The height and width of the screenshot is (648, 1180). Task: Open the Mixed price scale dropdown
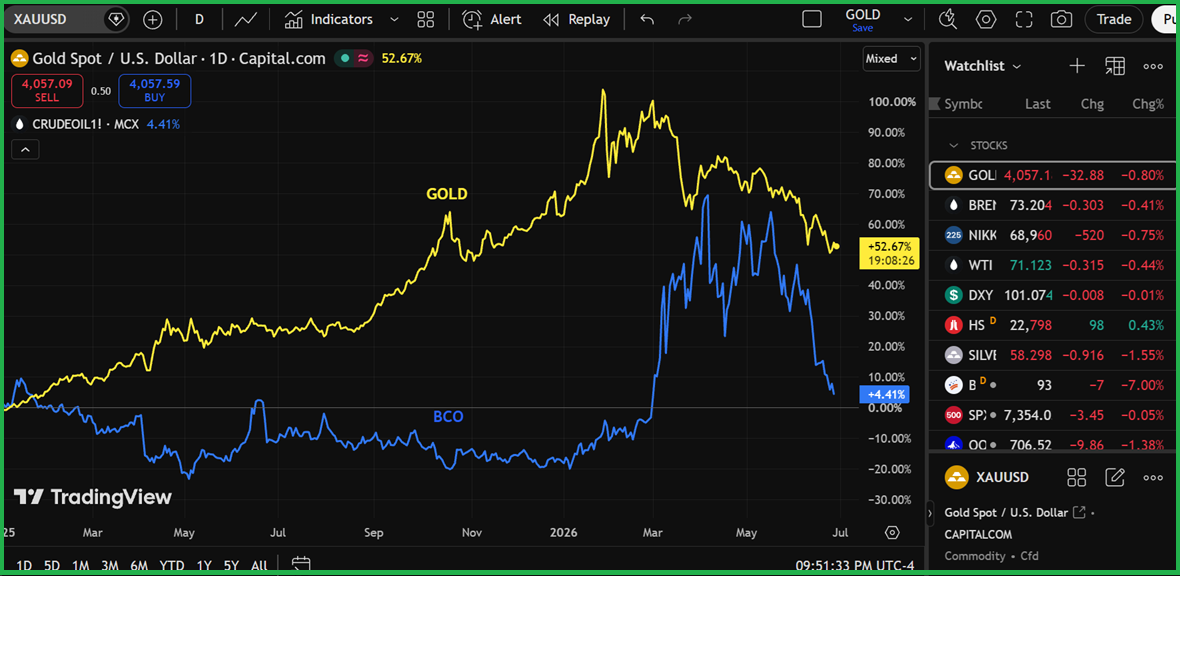[891, 59]
